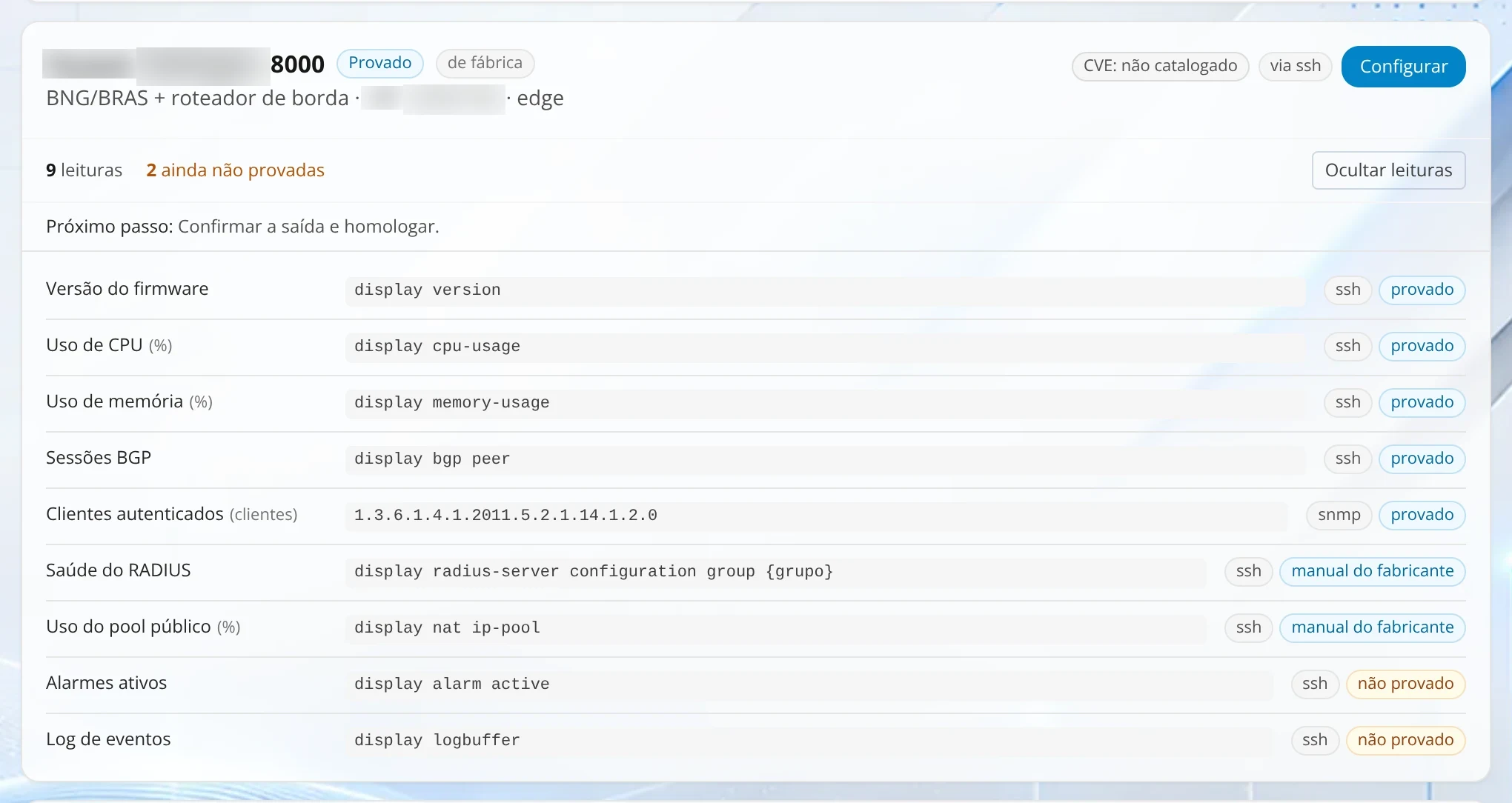Click não provado badge for Alarmes ativos

pos(1405,684)
